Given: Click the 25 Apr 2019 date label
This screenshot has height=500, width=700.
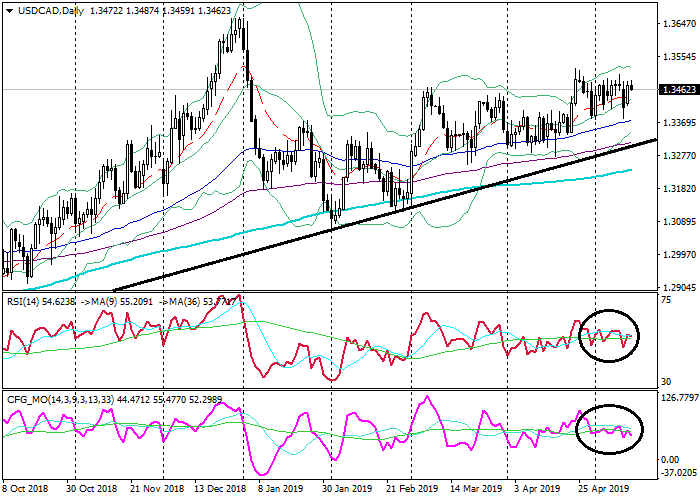Looking at the screenshot, I should tap(600, 491).
